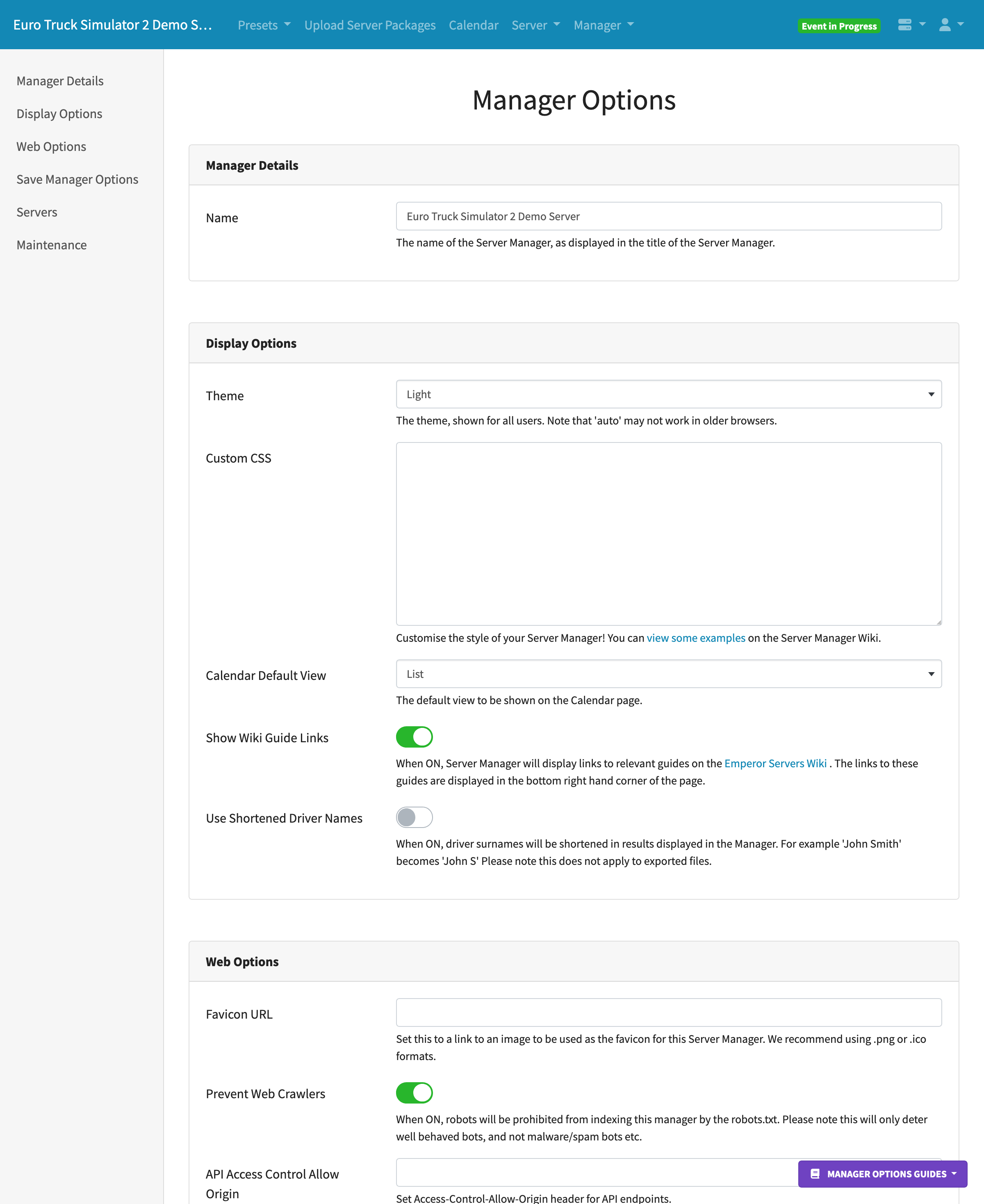Open the Server navbar menu
984x1204 pixels.
tap(535, 25)
